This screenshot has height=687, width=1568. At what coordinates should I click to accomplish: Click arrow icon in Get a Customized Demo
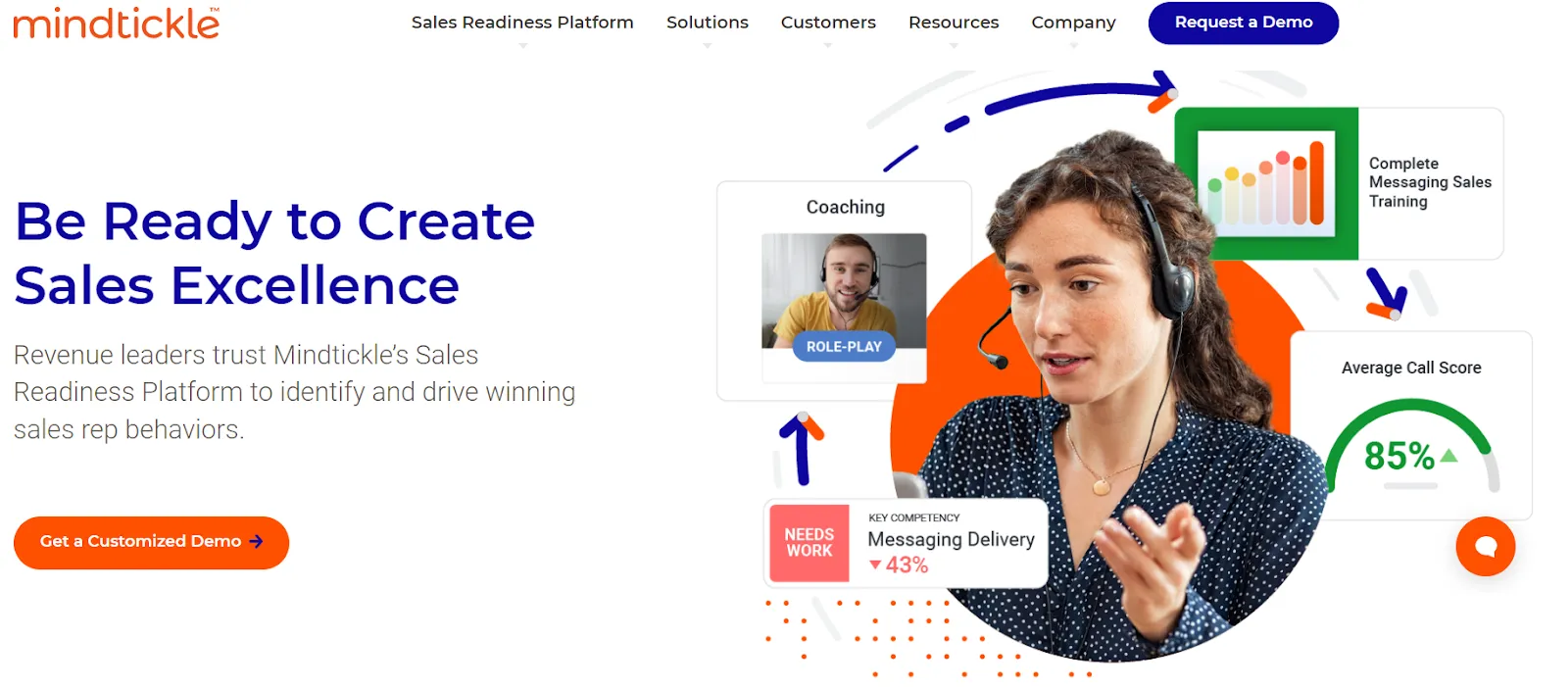256,541
